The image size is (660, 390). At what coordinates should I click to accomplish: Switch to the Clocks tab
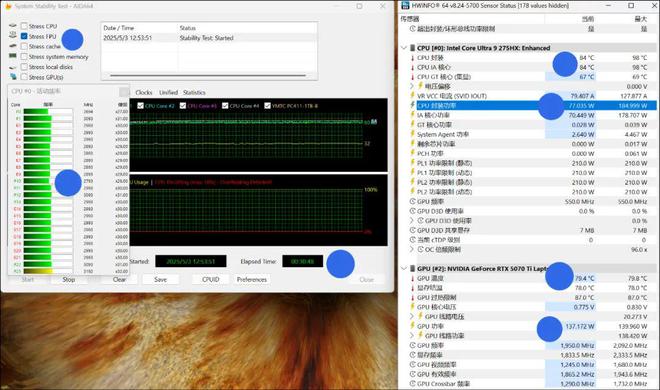click(x=144, y=93)
